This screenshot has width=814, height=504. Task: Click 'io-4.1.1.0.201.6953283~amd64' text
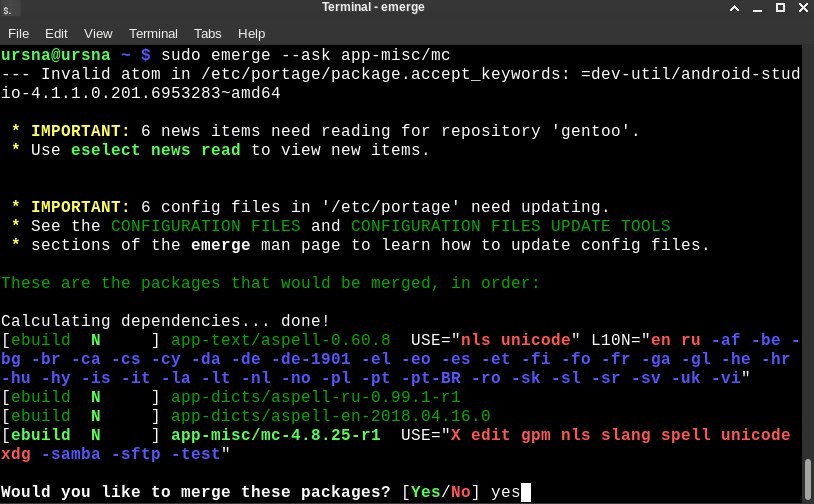[x=141, y=93]
